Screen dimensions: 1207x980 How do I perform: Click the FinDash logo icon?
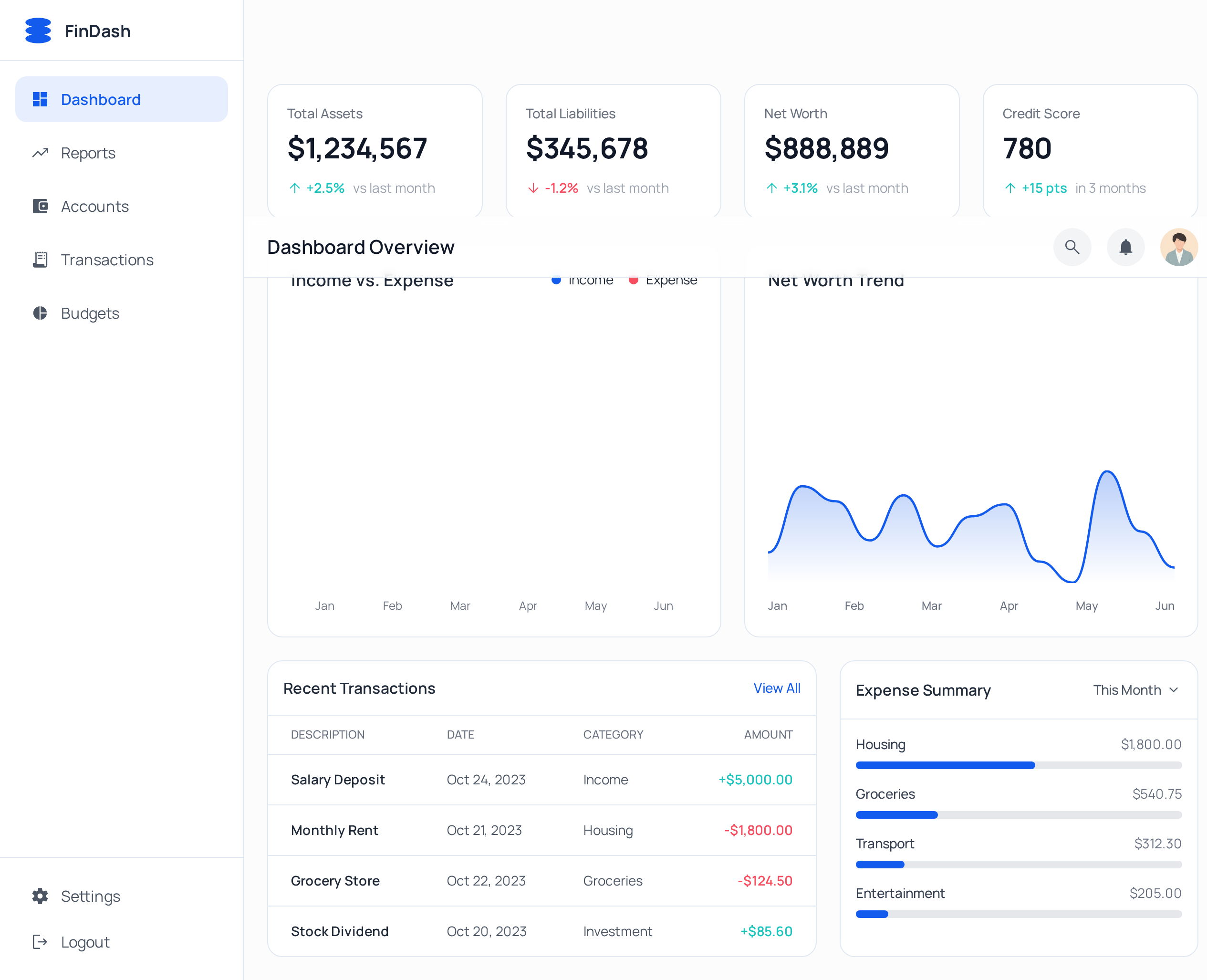click(x=37, y=31)
